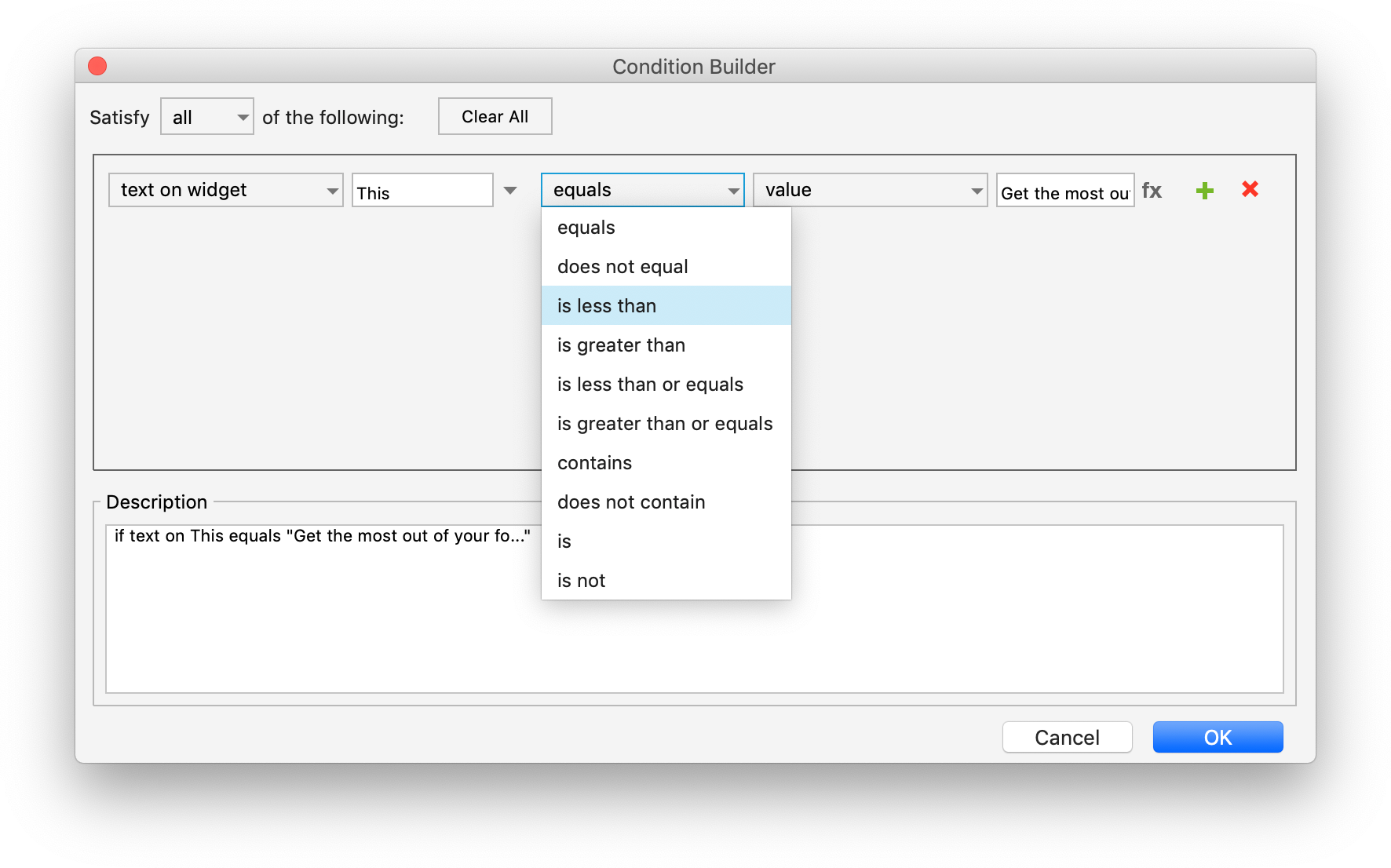The height and width of the screenshot is (868, 1391).
Task: Click the Clear All button
Action: click(x=495, y=116)
